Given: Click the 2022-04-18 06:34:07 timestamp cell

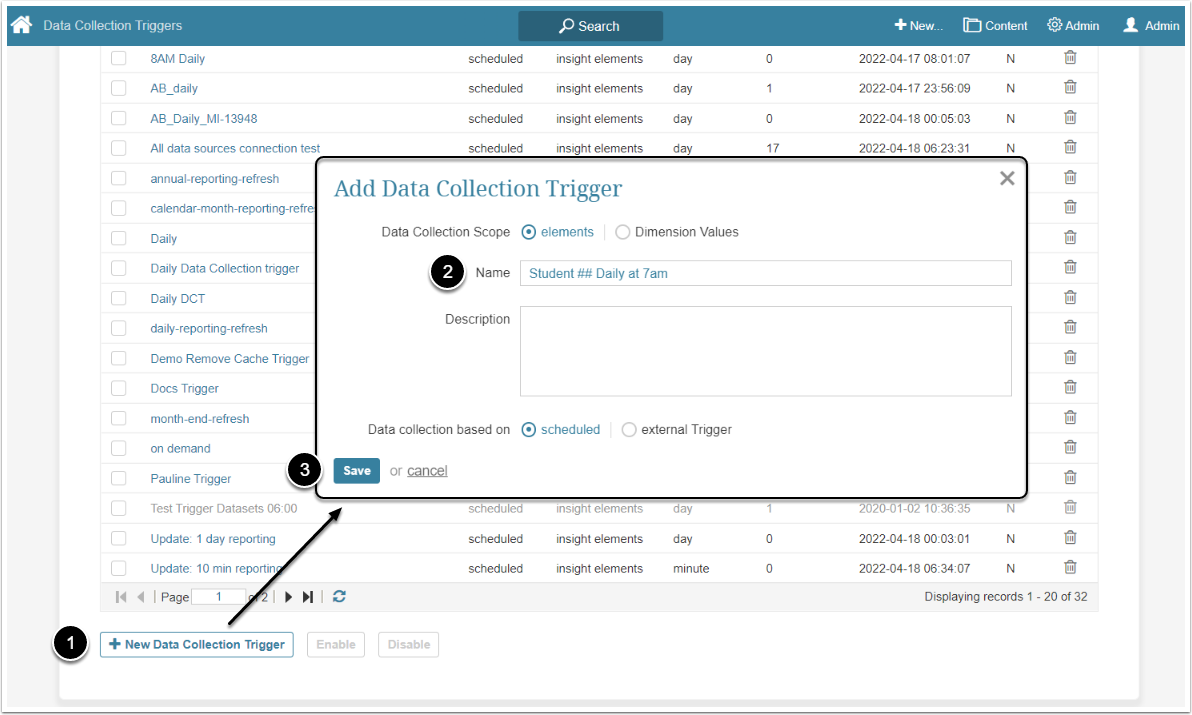Looking at the screenshot, I should 915,568.
